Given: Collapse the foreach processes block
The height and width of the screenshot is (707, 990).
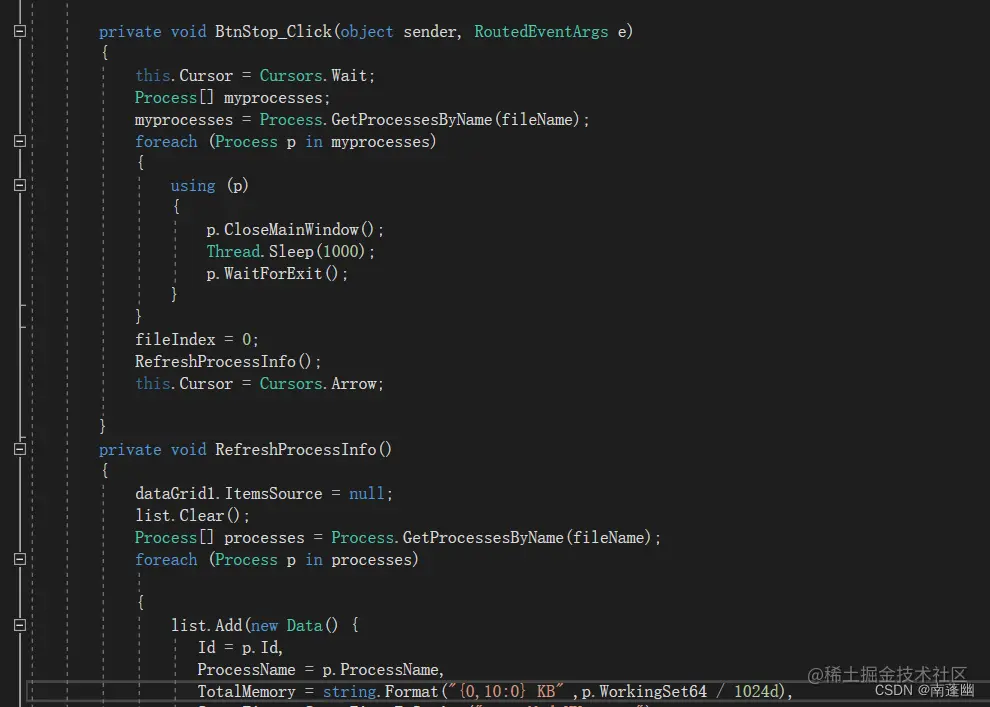Looking at the screenshot, I should [20, 559].
